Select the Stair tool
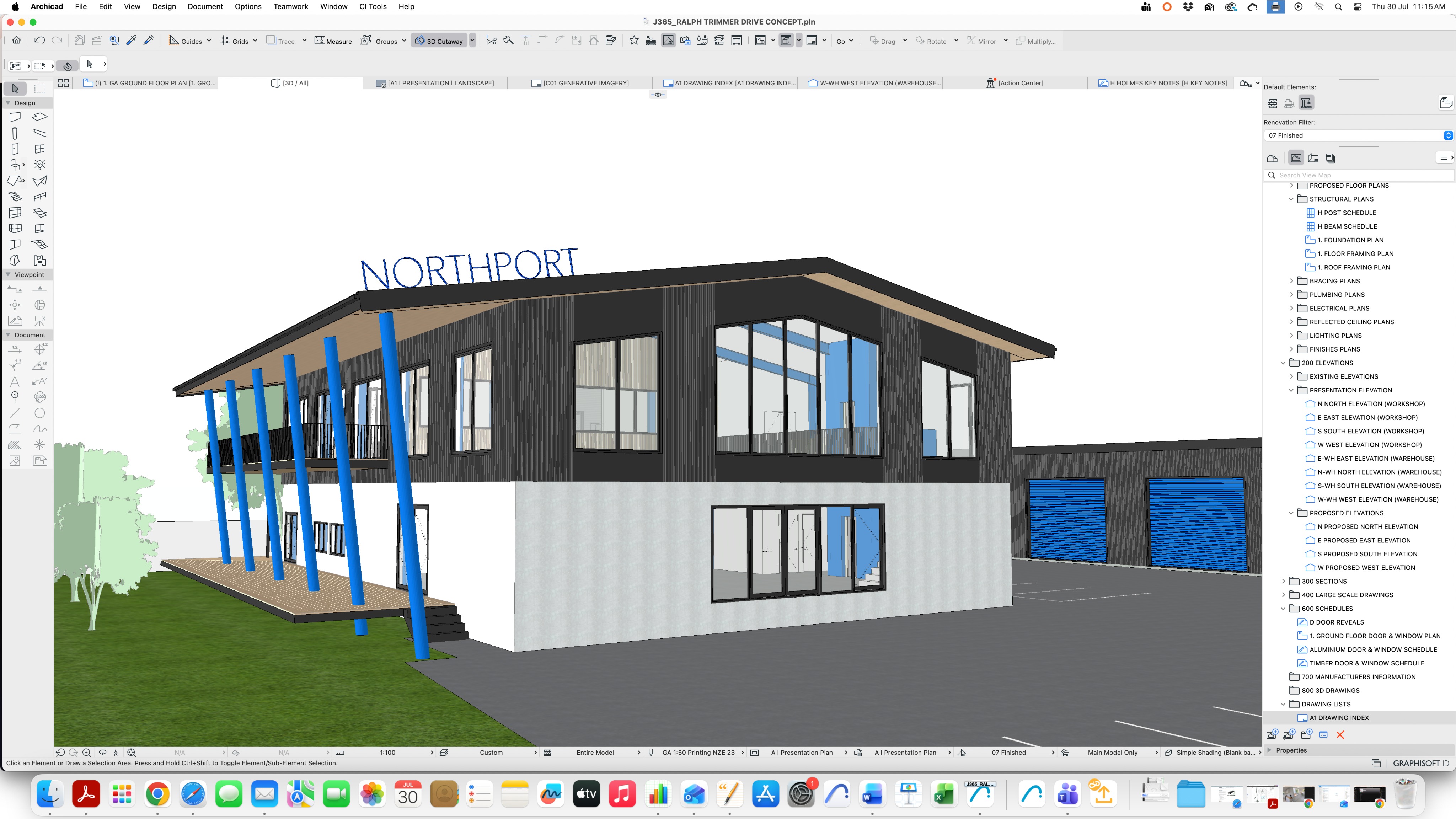This screenshot has width=1456, height=819. pyautogui.click(x=15, y=197)
